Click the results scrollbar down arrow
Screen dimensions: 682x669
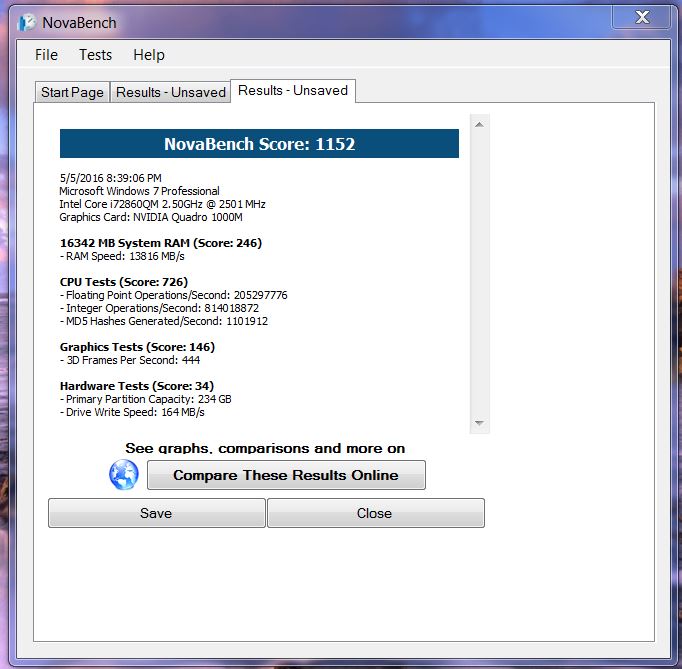[x=479, y=423]
